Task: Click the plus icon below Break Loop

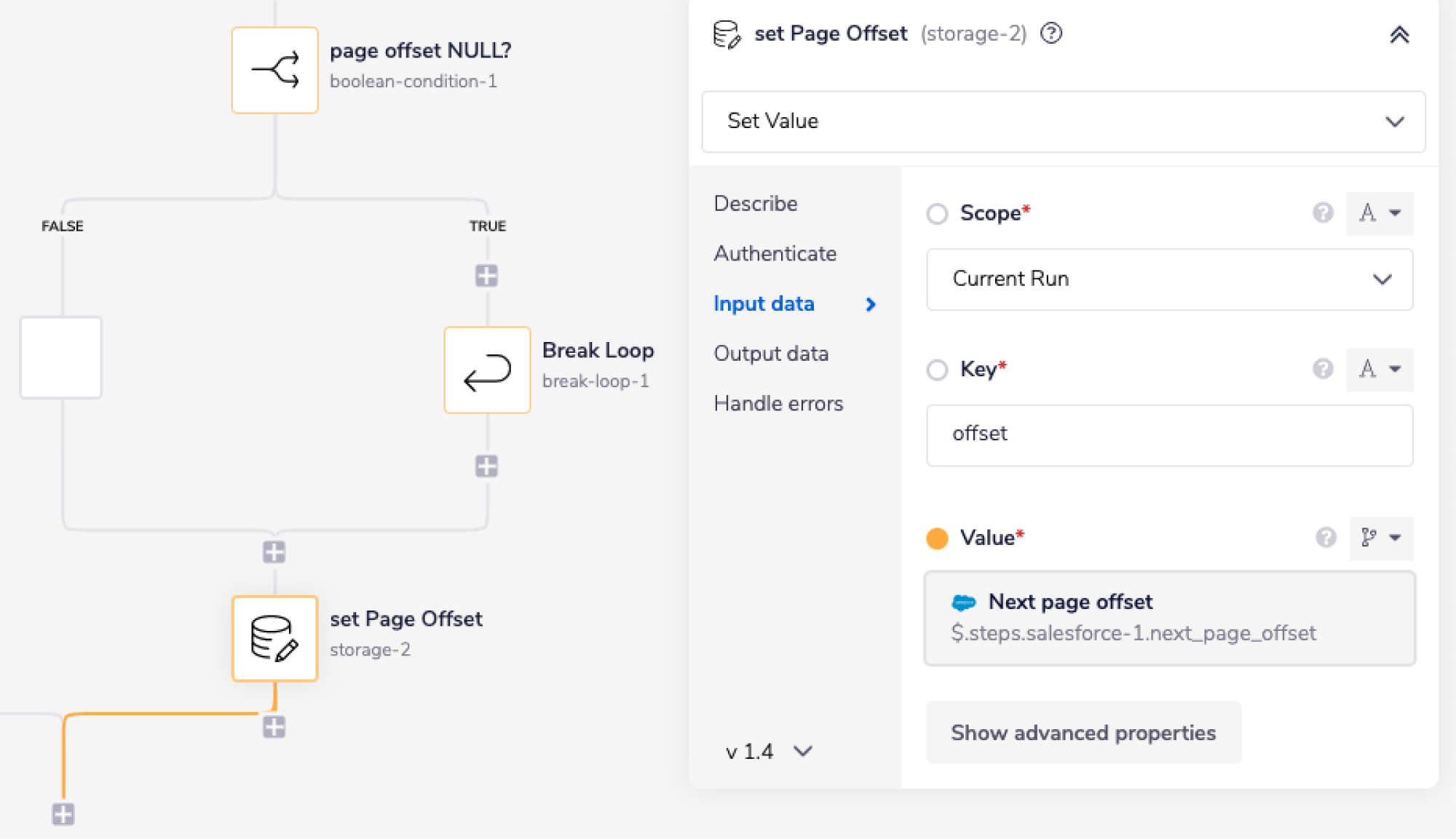Action: (x=486, y=466)
